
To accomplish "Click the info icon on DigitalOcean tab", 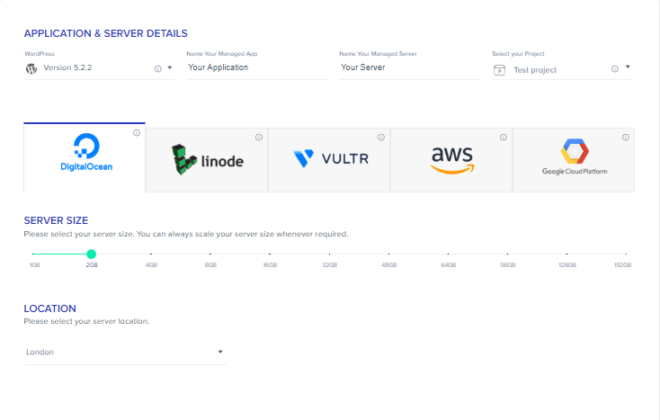I will pos(136,133).
